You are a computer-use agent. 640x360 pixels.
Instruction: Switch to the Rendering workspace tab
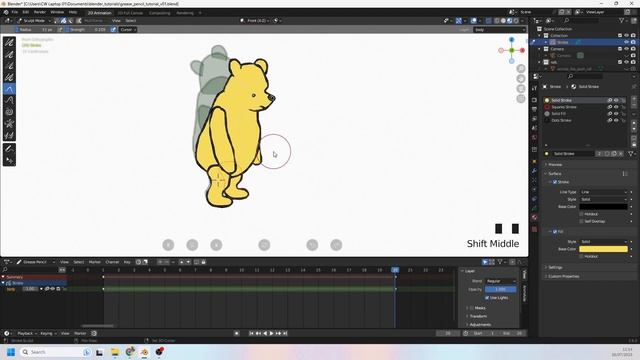pos(185,13)
